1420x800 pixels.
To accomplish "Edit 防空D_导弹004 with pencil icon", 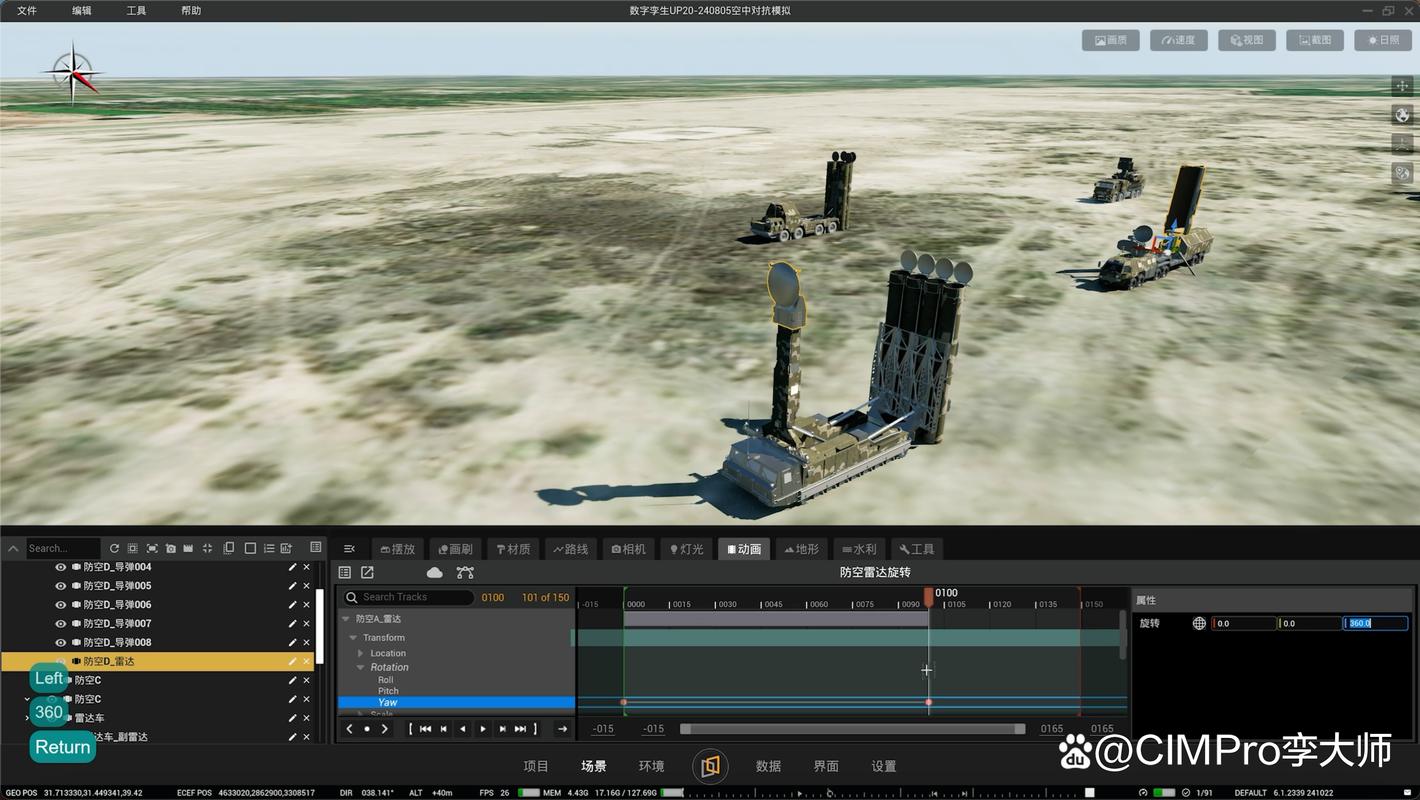I will click(292, 567).
